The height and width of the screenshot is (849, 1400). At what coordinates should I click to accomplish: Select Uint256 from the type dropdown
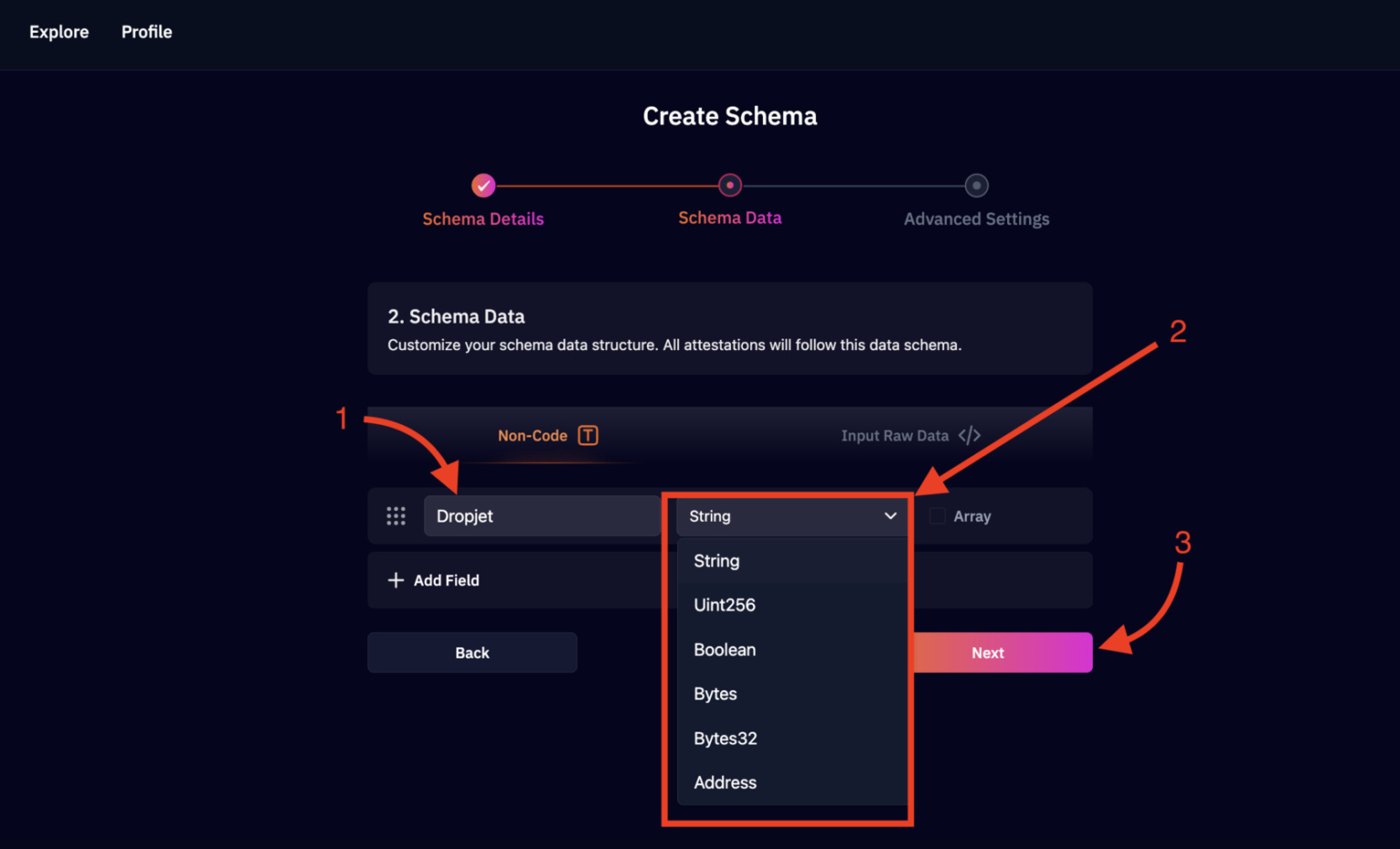coord(725,605)
